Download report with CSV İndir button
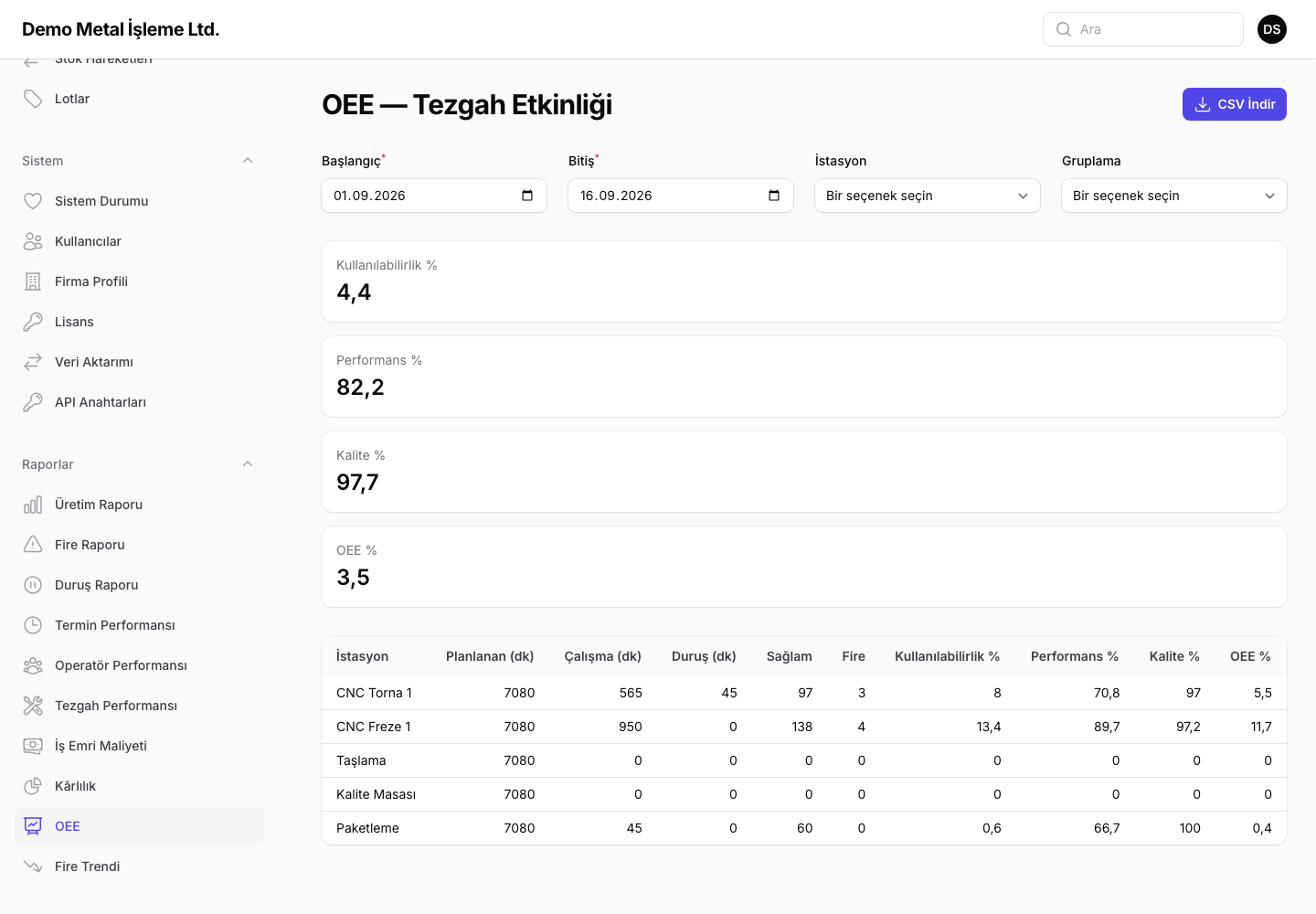The height and width of the screenshot is (914, 1316). [1235, 104]
